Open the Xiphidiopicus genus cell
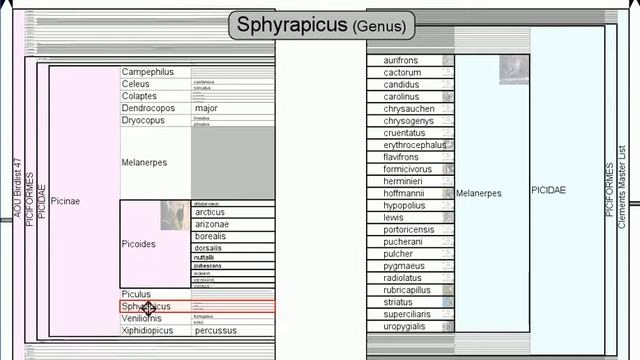This screenshot has width=640, height=360. click(156, 331)
